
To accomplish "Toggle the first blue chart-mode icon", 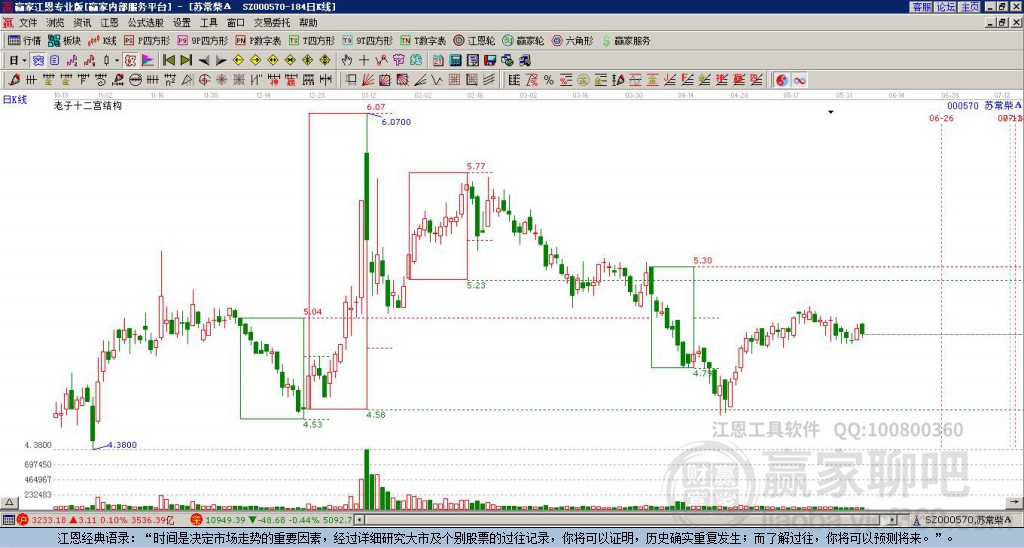I will [x=39, y=60].
